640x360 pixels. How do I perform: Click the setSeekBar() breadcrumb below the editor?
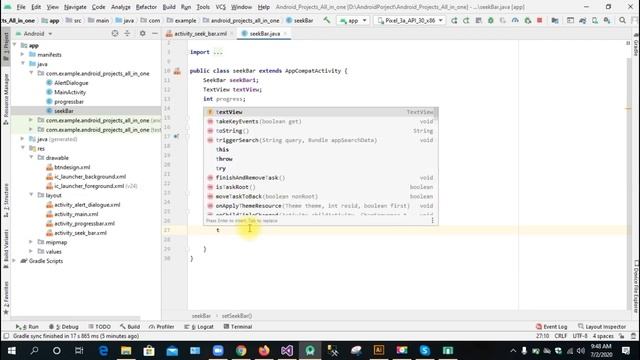click(x=237, y=316)
